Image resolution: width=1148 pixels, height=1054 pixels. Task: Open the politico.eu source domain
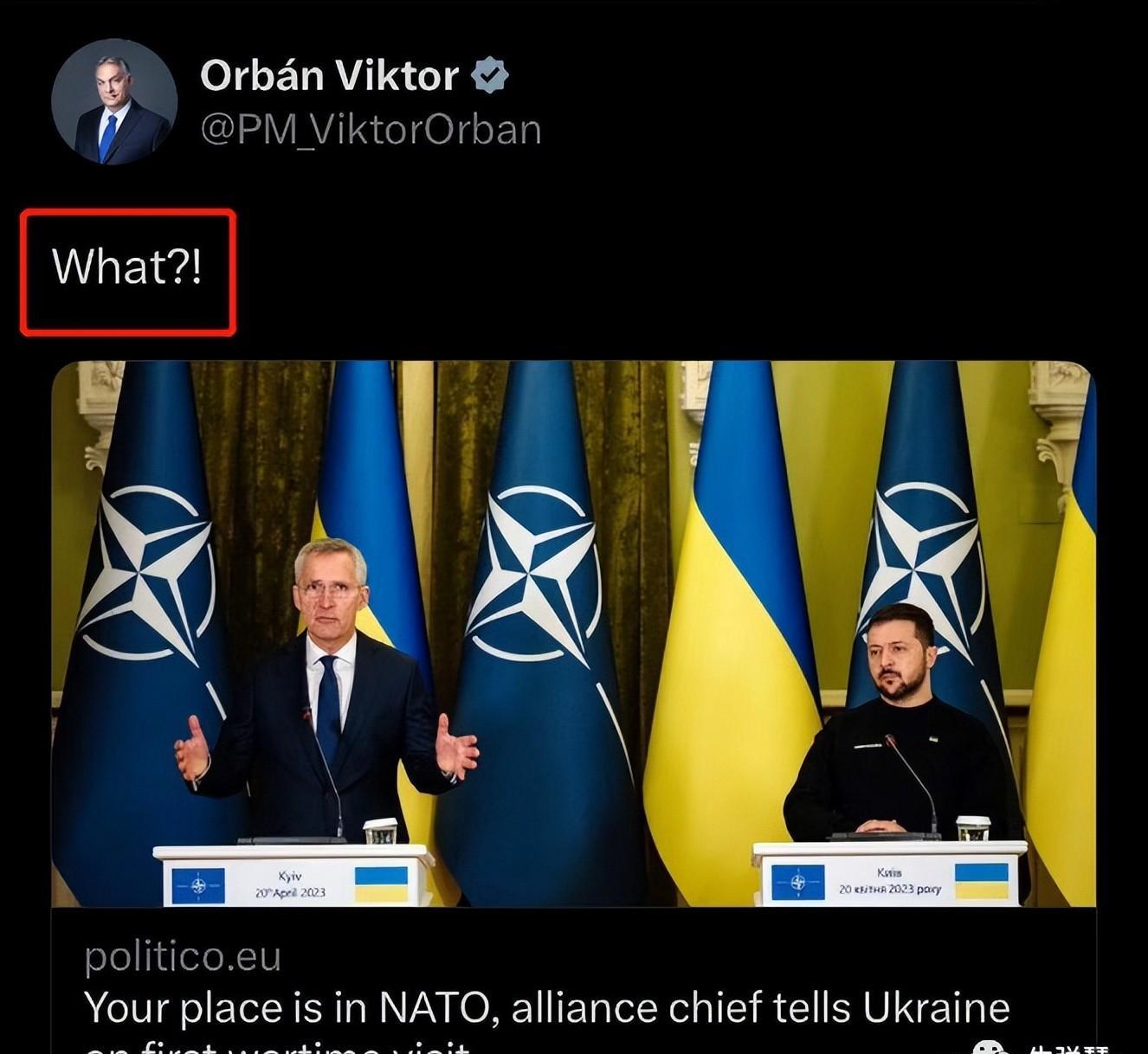[x=183, y=956]
